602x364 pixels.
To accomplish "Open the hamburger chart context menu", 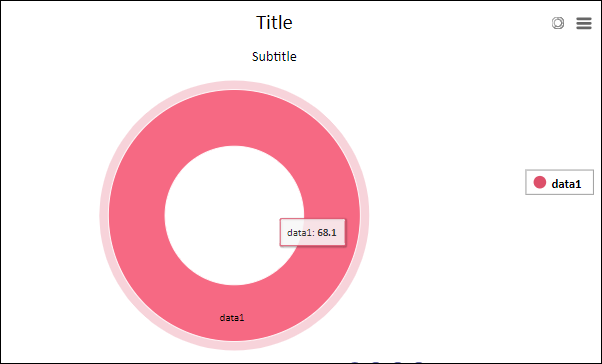I will [x=584, y=23].
